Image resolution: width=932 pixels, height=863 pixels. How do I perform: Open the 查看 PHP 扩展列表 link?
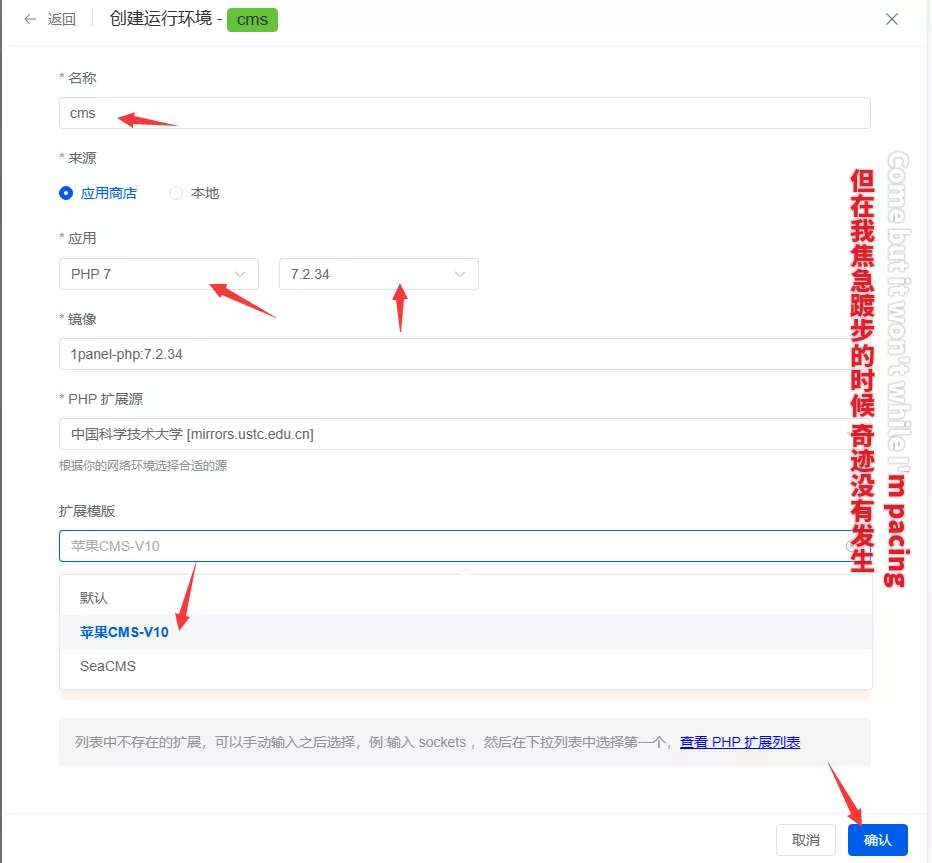(740, 742)
